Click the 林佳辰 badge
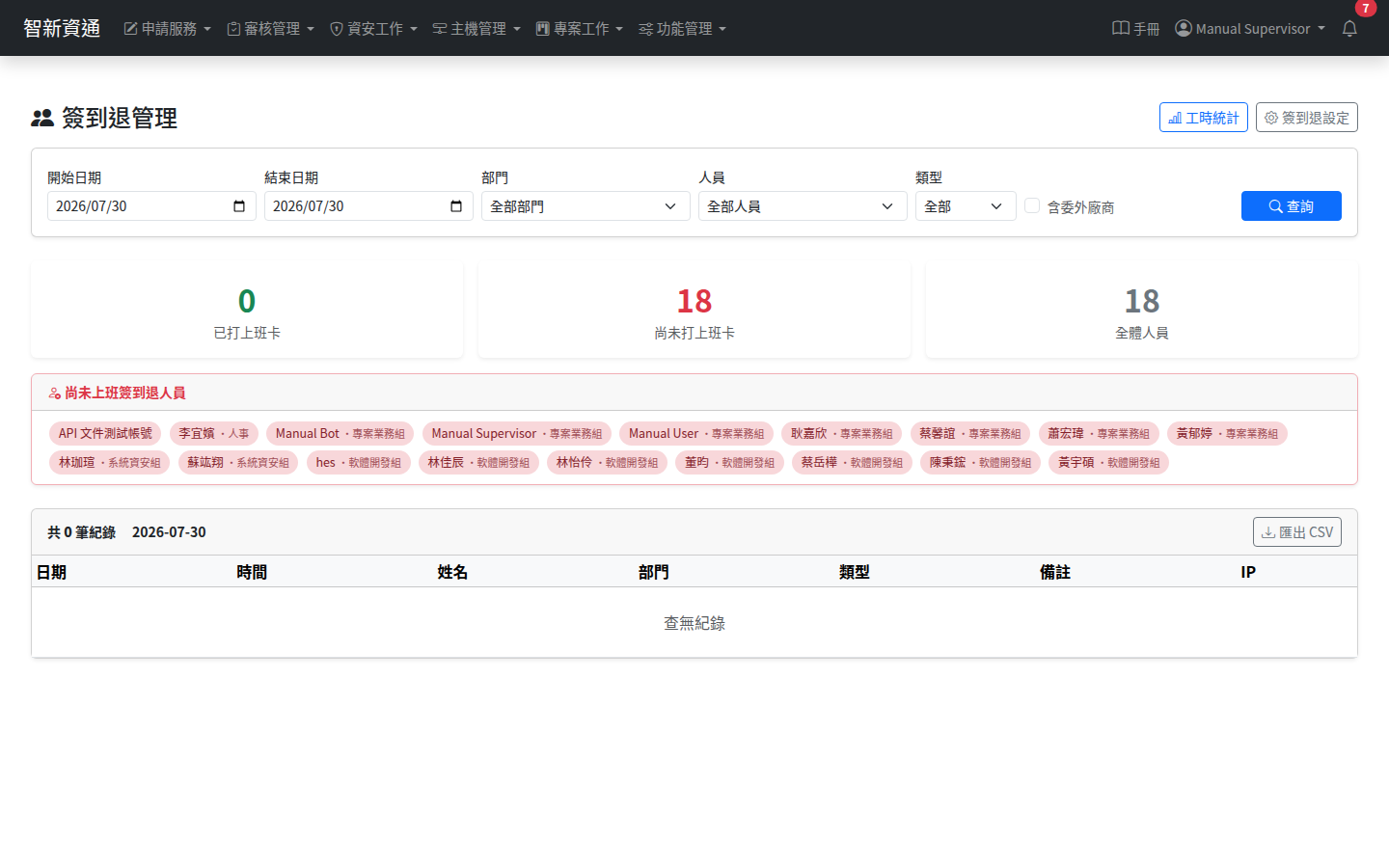This screenshot has width=1389, height=868. pyautogui.click(x=478, y=463)
